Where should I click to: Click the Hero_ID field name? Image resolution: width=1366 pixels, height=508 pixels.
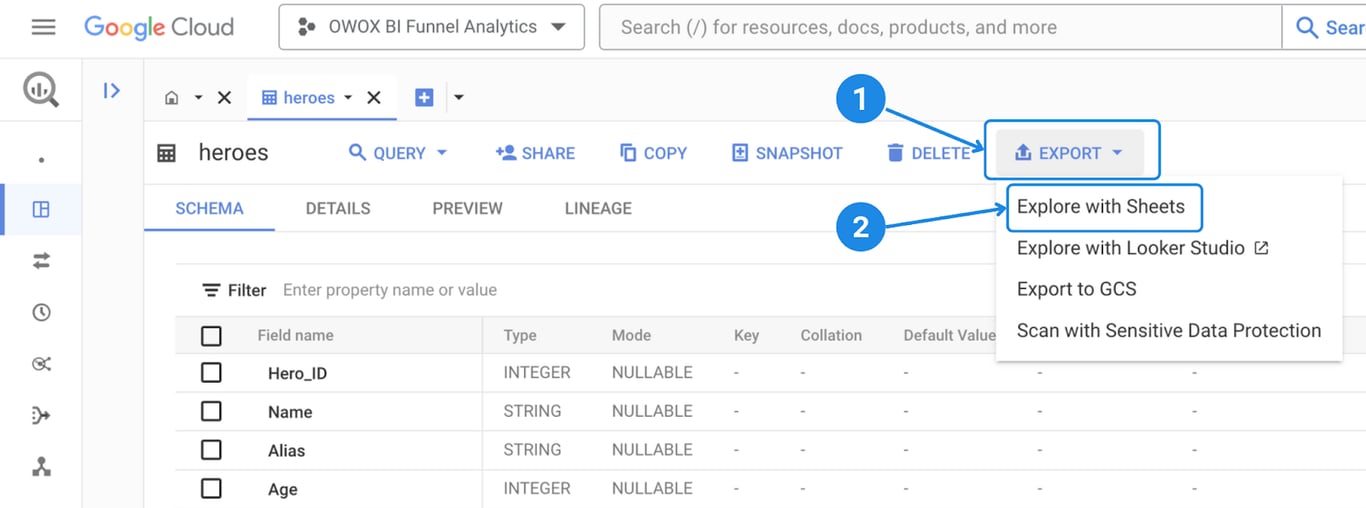click(x=297, y=374)
